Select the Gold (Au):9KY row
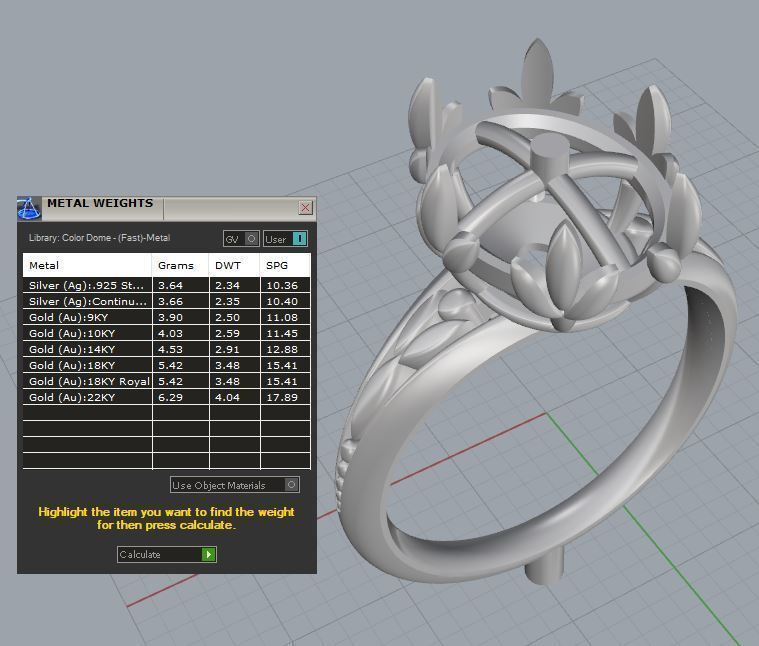The width and height of the screenshot is (759, 646). coord(167,317)
